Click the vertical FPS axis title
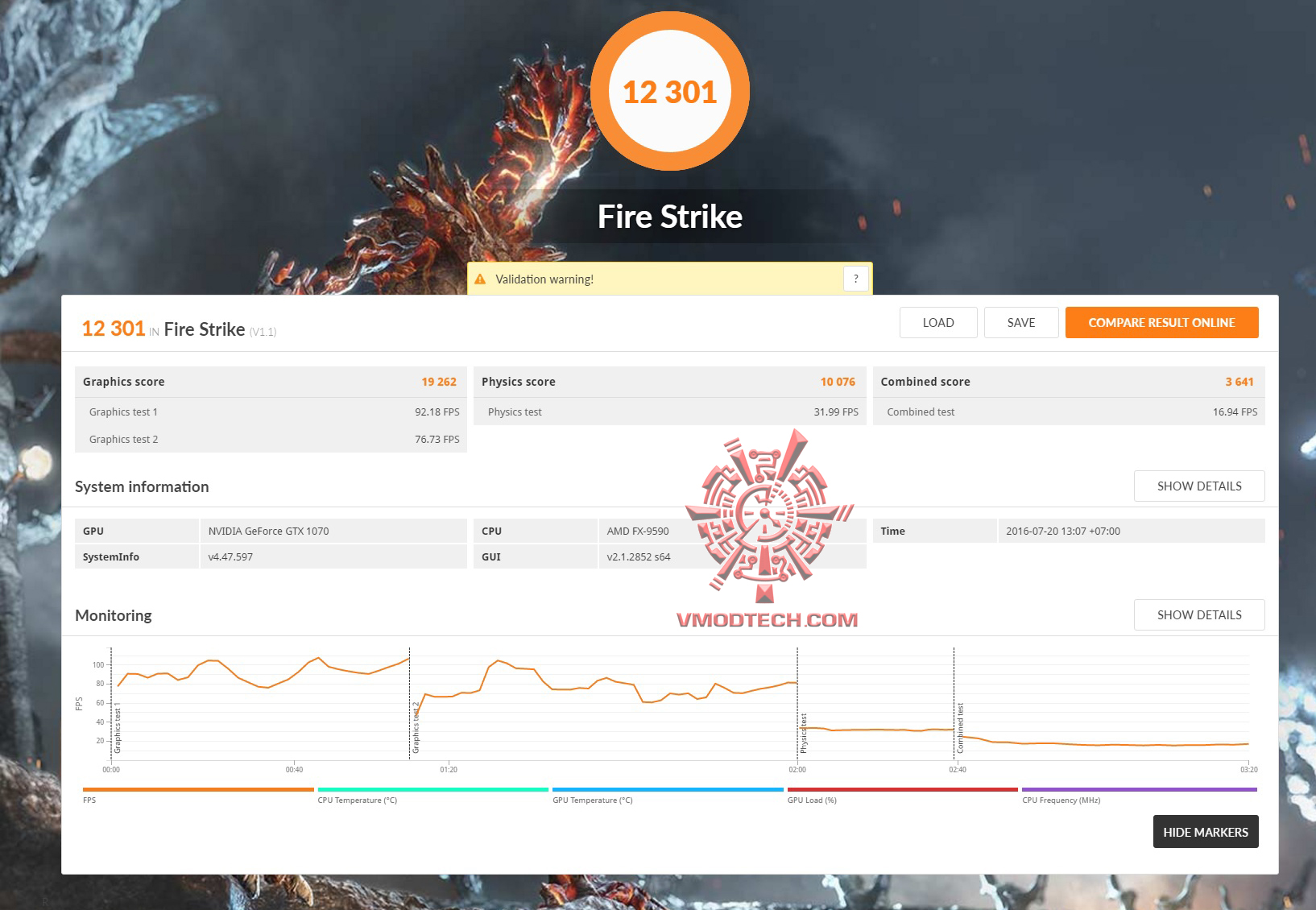 [x=79, y=703]
